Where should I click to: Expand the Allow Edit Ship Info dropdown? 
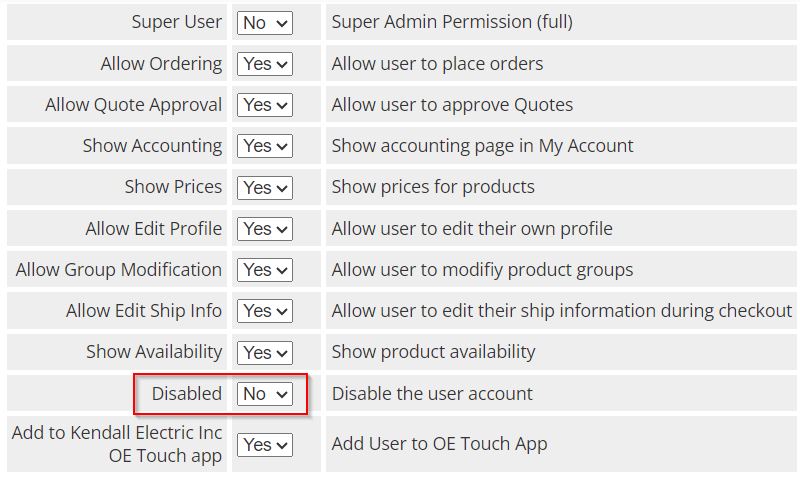coord(264,311)
